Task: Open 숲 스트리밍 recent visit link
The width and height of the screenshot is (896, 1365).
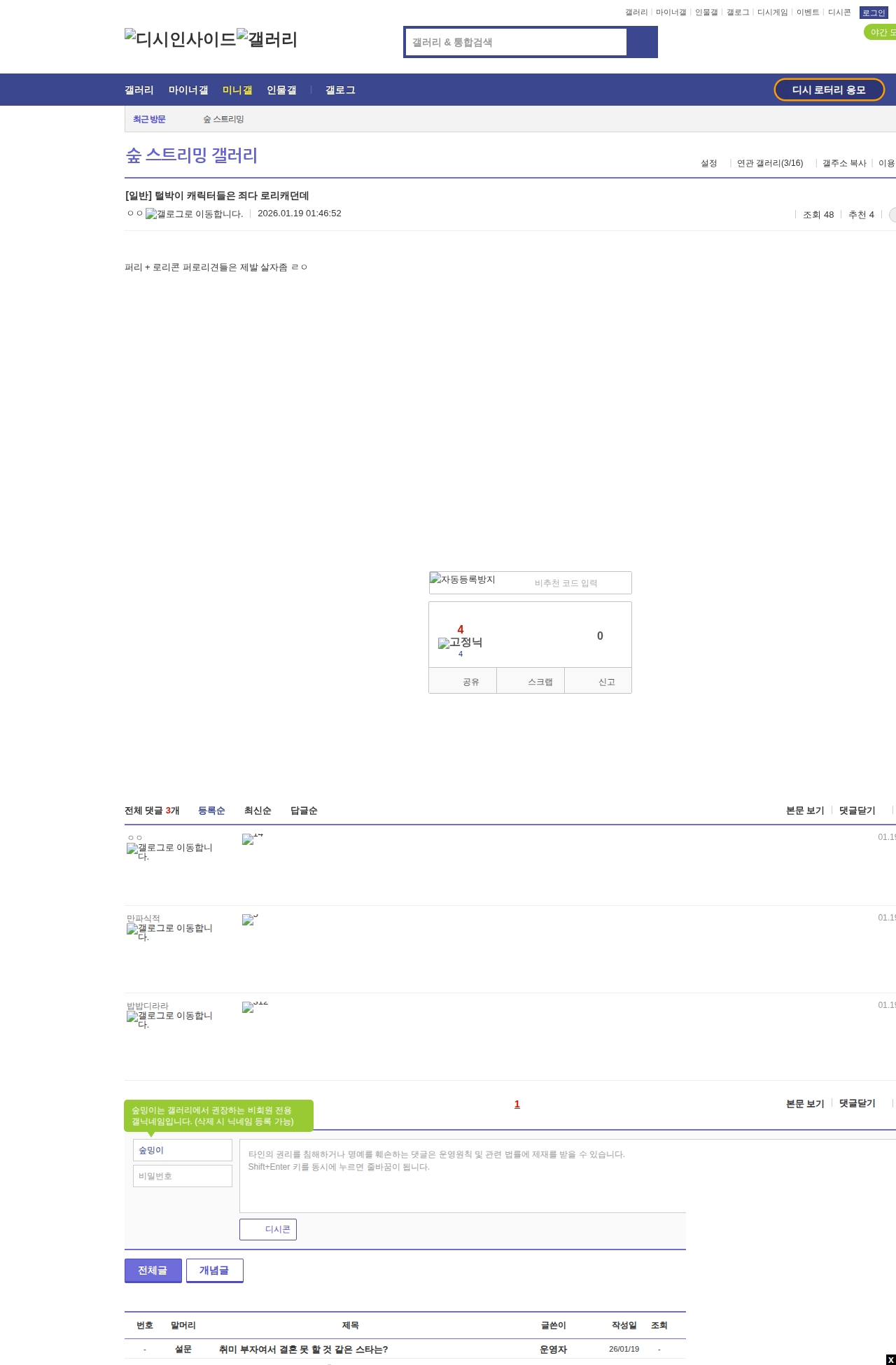Action: tap(223, 120)
